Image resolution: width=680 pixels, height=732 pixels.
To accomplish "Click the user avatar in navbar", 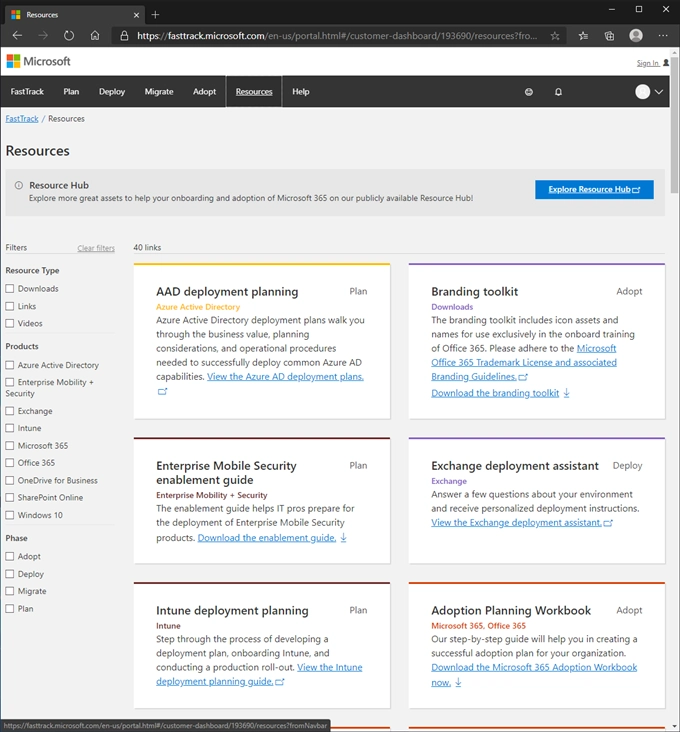I will 643,92.
